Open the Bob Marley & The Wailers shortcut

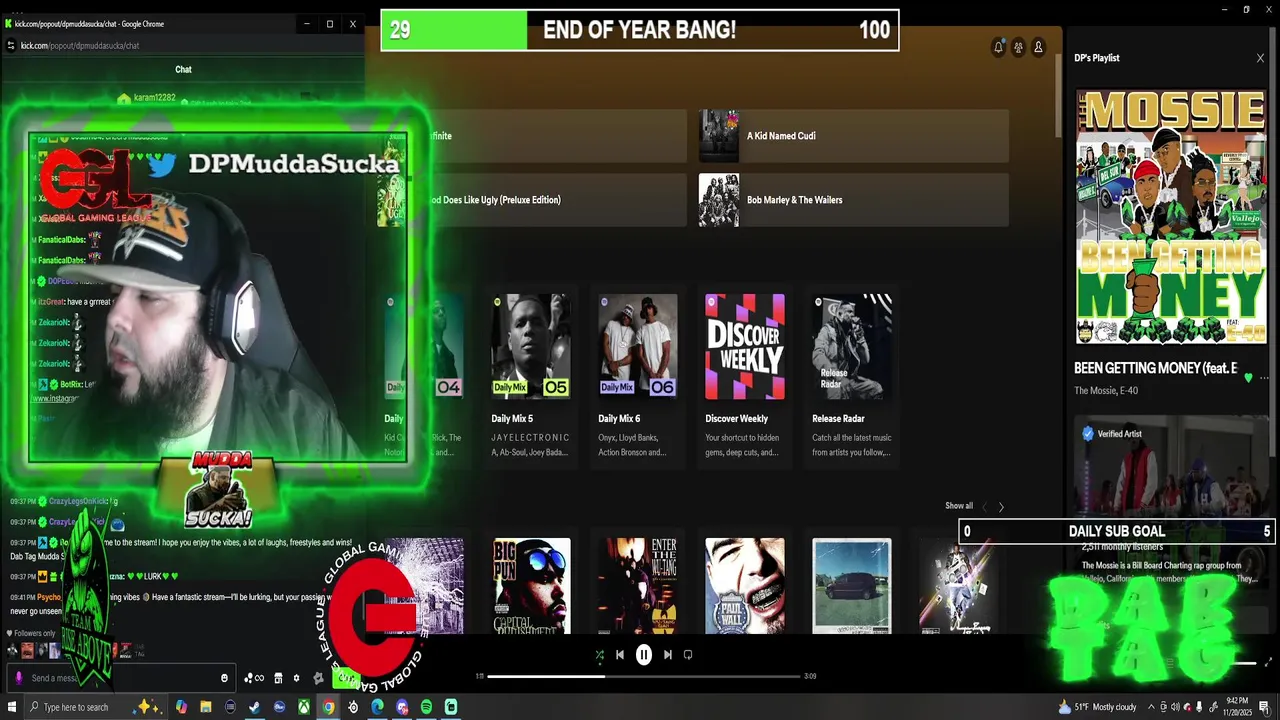coord(854,200)
